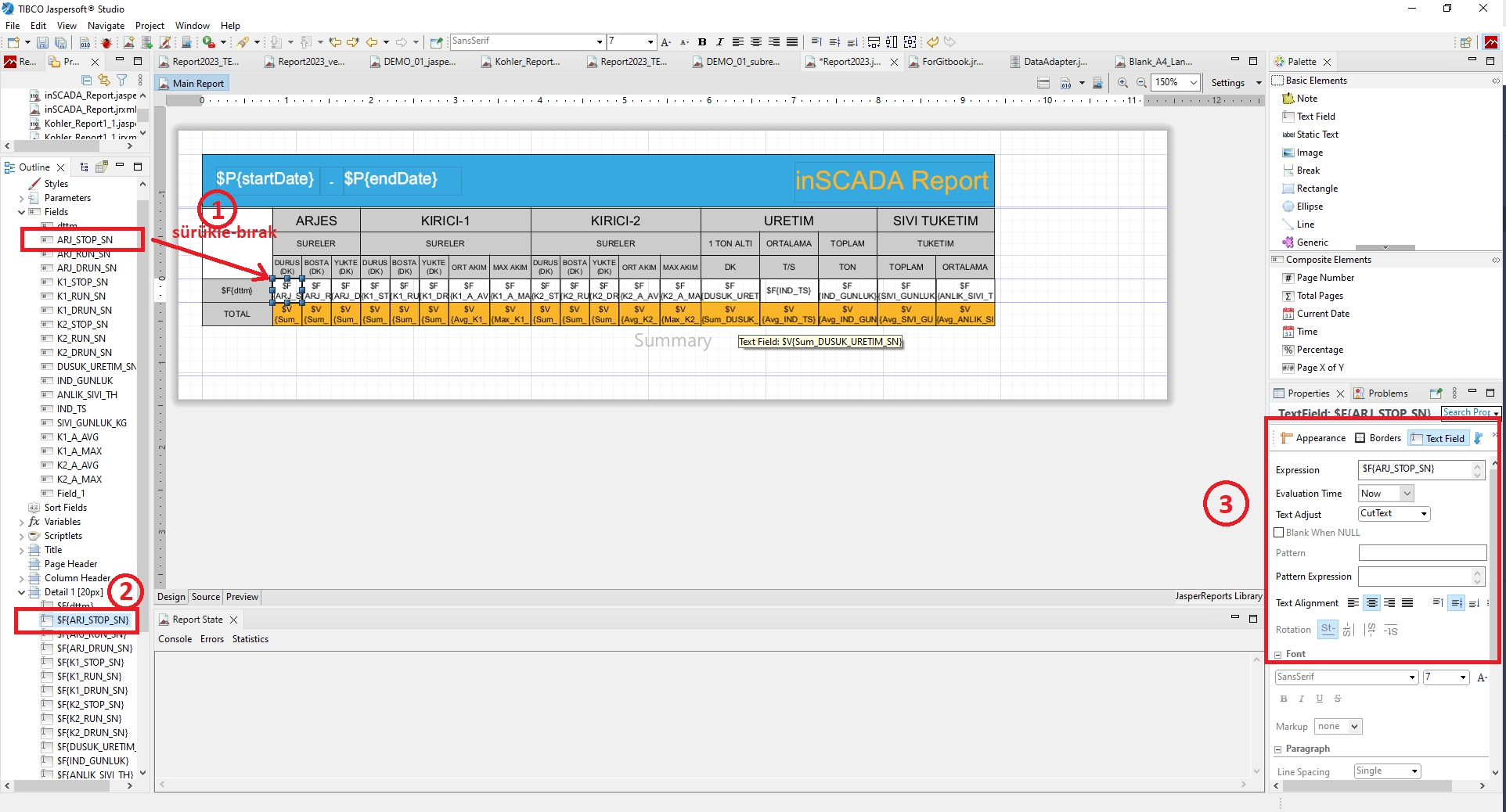Toggle right text alignment in Properties
Viewport: 1506px width, 812px height.
[1389, 603]
